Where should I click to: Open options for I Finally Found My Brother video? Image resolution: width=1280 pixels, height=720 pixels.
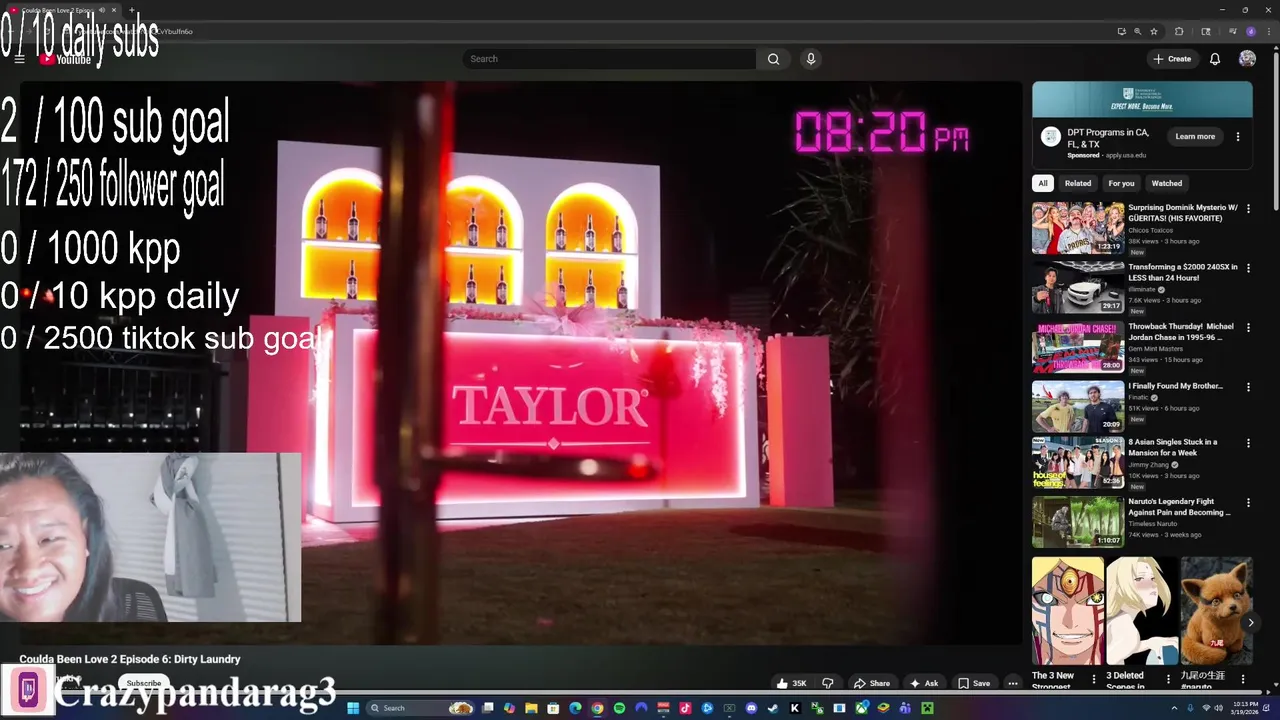click(1248, 387)
